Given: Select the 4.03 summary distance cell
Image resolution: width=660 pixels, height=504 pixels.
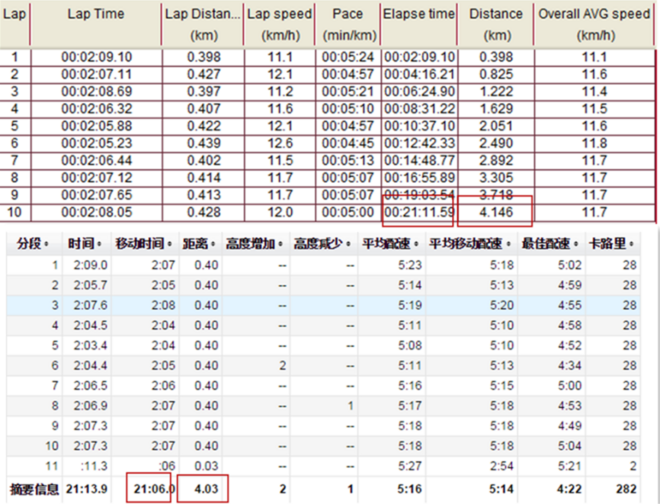Looking at the screenshot, I should 206,490.
